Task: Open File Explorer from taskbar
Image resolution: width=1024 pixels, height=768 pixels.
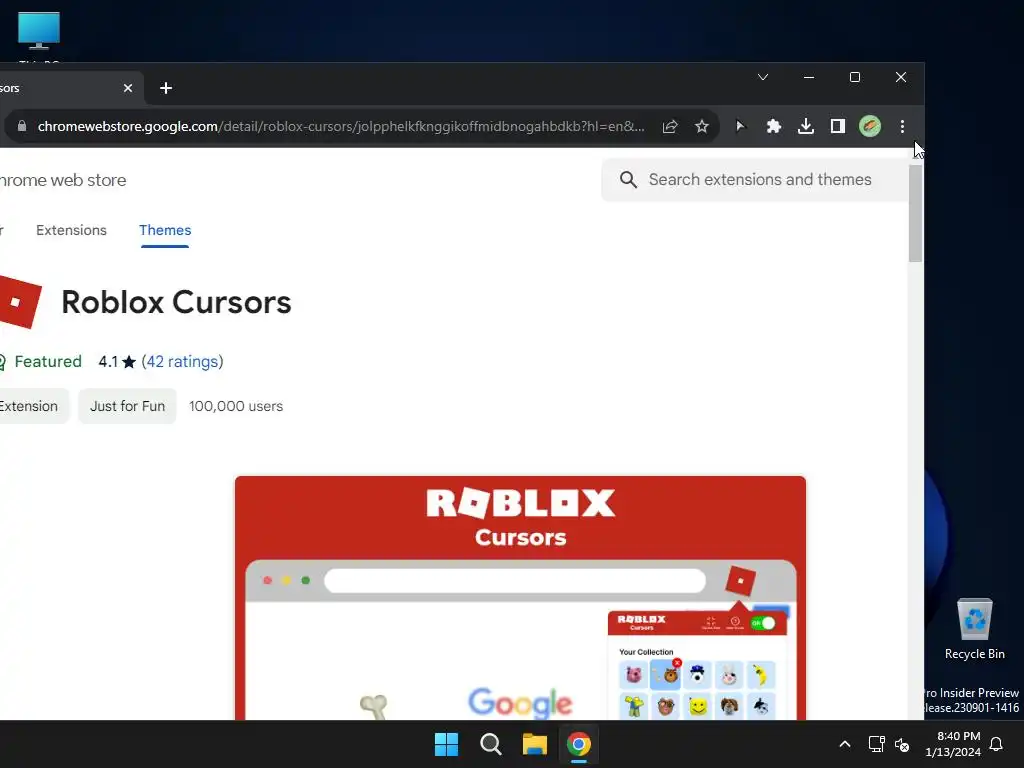Action: (534, 744)
